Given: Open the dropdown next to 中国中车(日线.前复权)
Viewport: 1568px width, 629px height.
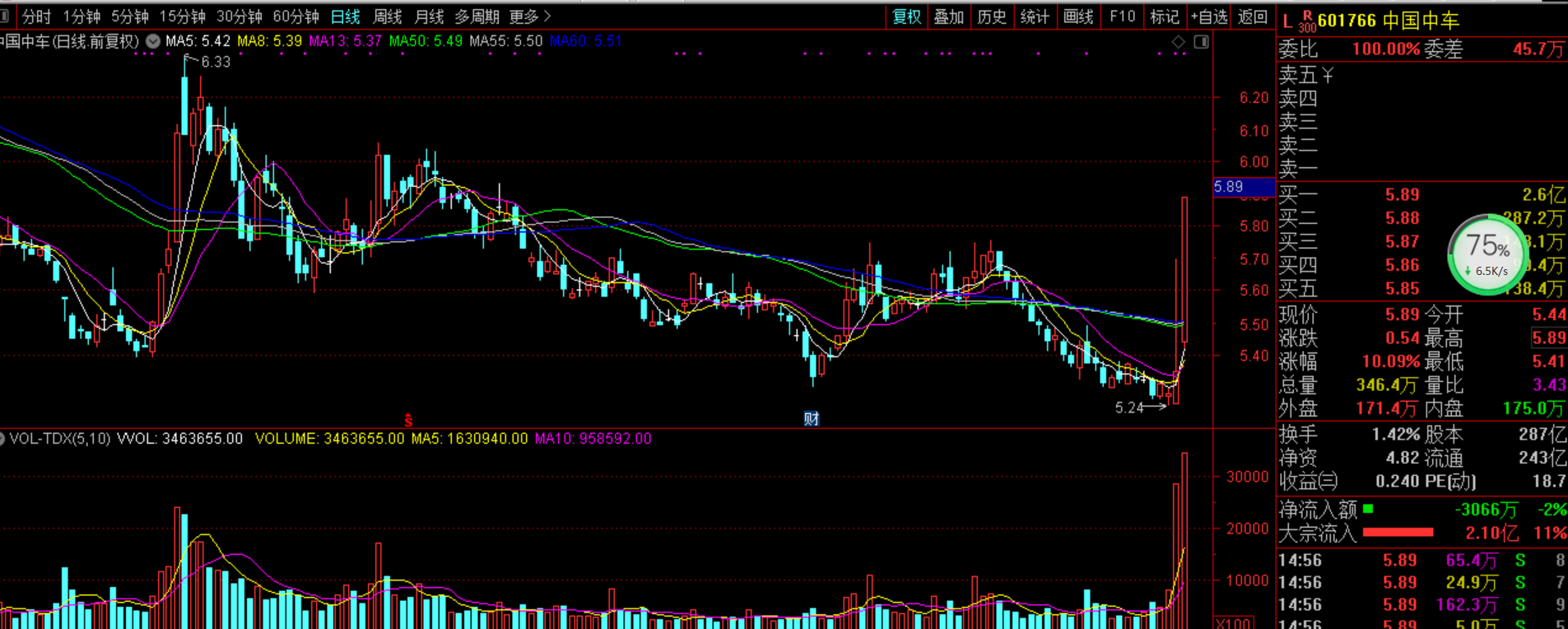Looking at the screenshot, I should point(153,41).
